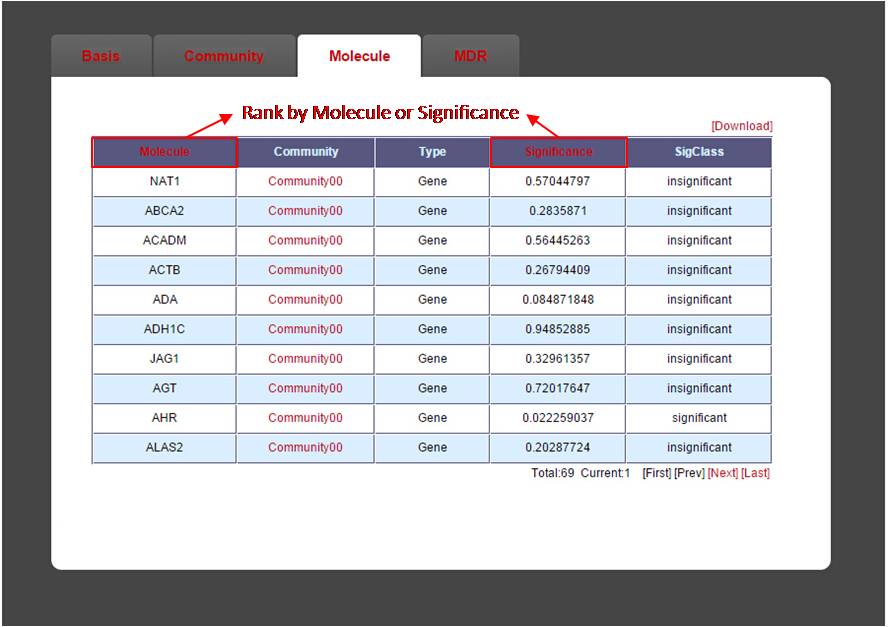This screenshot has width=888, height=627.
Task: Click significance value 0.20287724
Action: coord(558,447)
